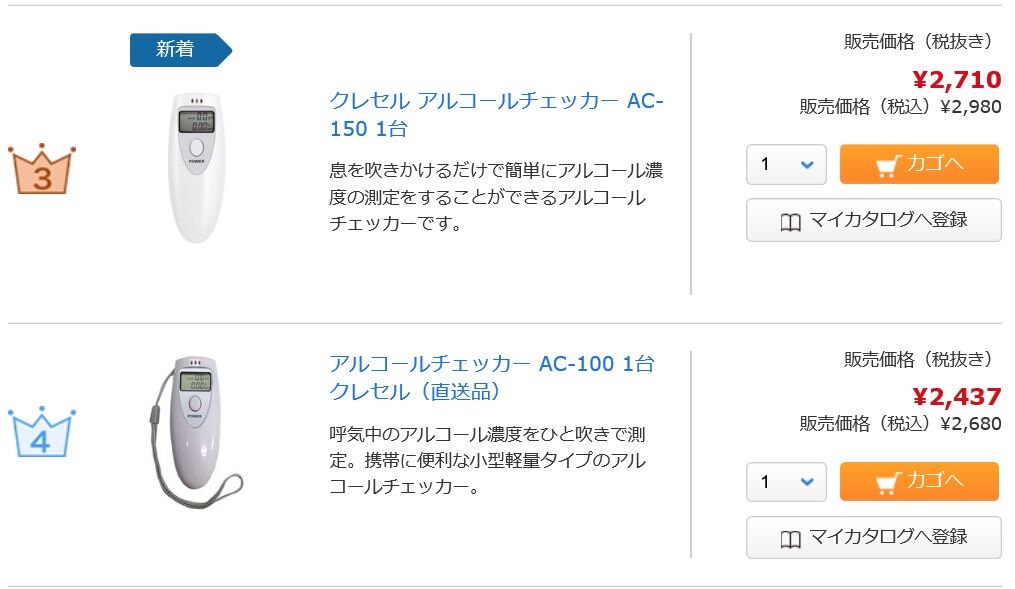This screenshot has height=589, width=1015.
Task: Click book icon in AC-100 catalog button
Action: pos(790,539)
